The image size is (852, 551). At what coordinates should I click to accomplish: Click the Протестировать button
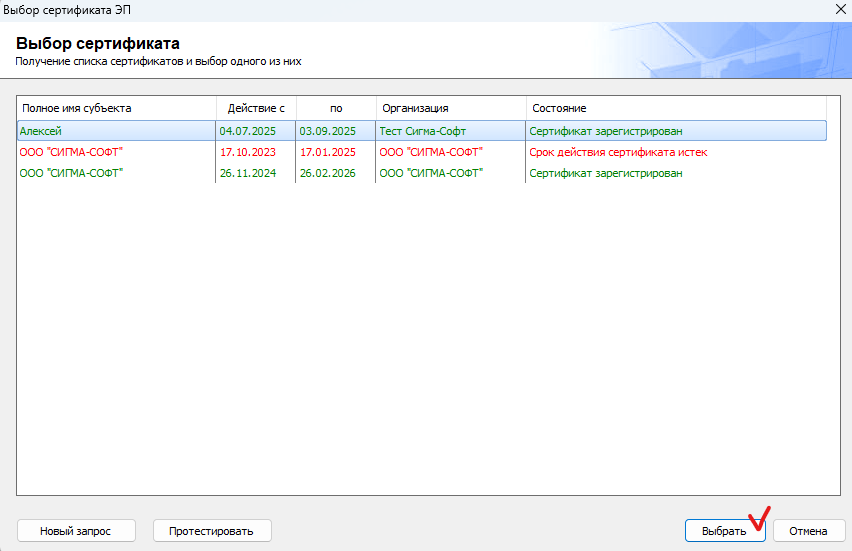coord(212,531)
